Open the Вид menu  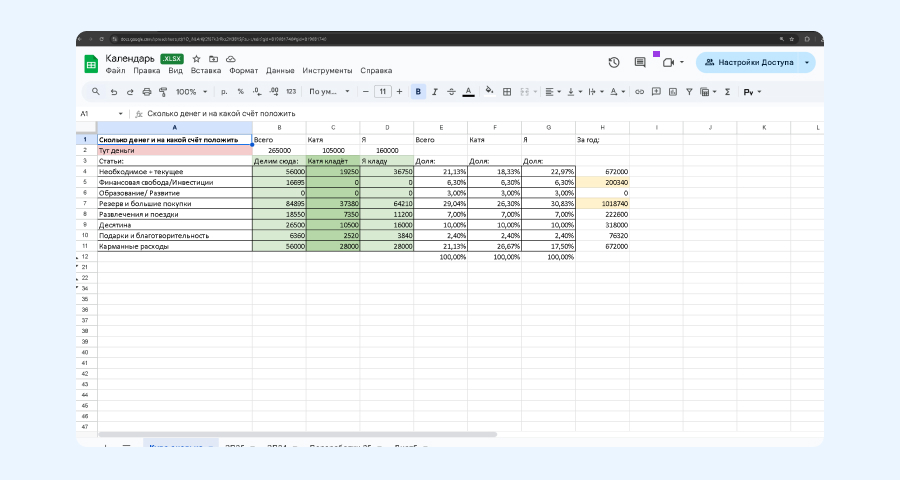175,71
